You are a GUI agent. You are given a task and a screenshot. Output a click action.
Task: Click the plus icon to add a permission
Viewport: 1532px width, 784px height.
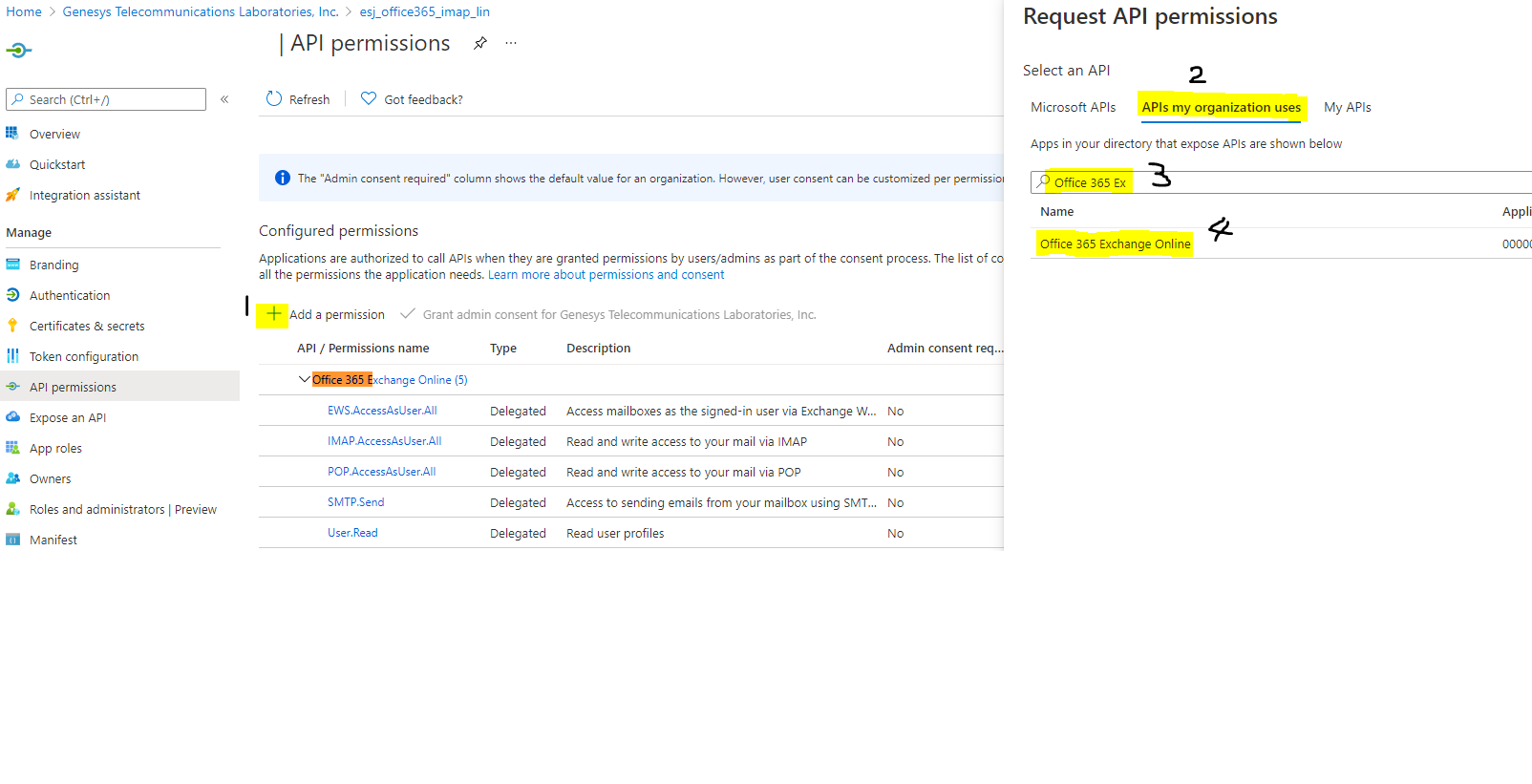[273, 314]
